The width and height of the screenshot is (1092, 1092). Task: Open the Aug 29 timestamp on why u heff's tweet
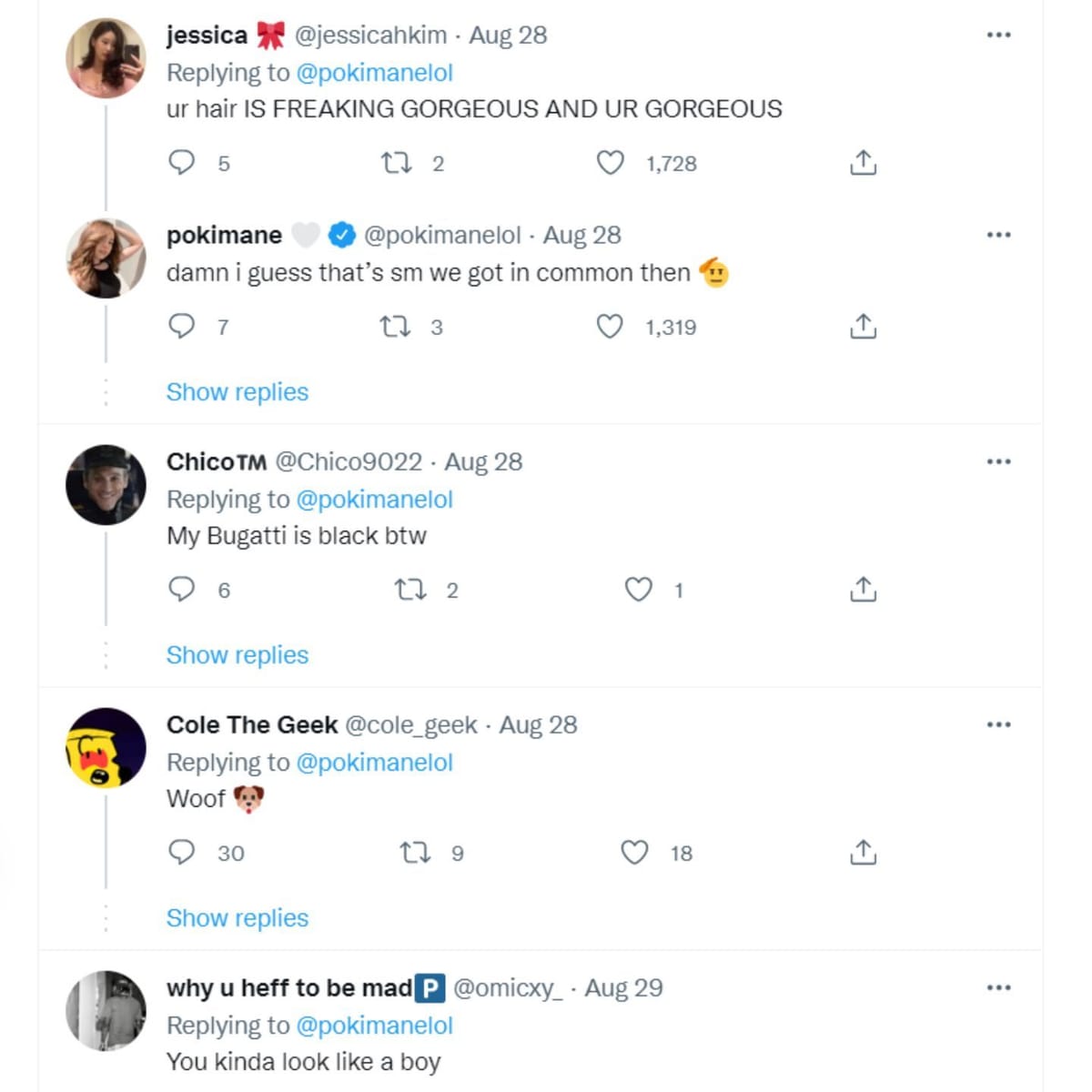(625, 986)
